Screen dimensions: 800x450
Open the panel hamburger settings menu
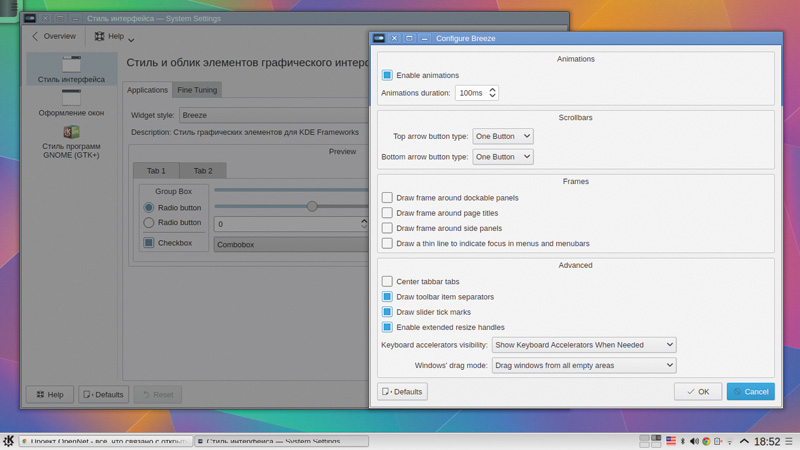click(x=789, y=441)
